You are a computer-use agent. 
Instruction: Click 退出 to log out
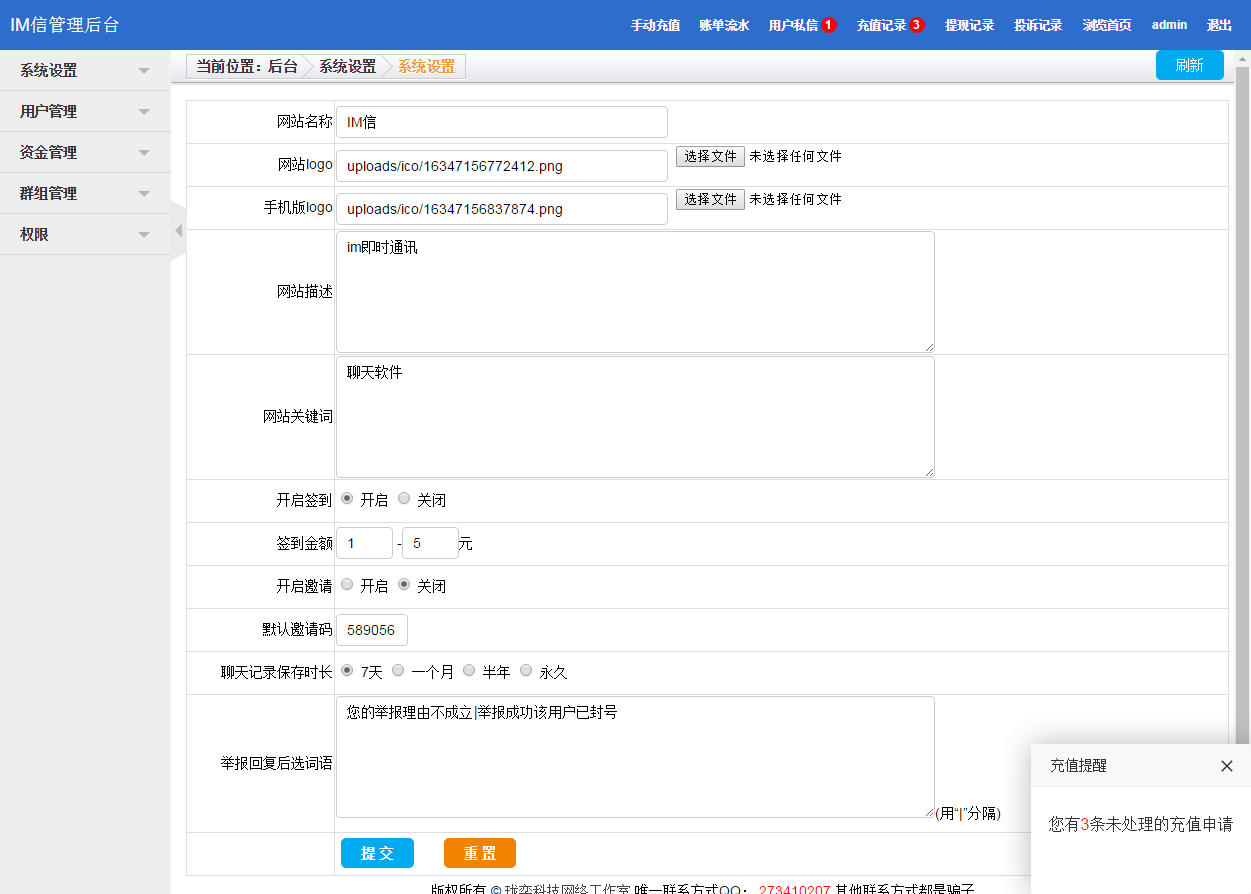coord(1219,25)
